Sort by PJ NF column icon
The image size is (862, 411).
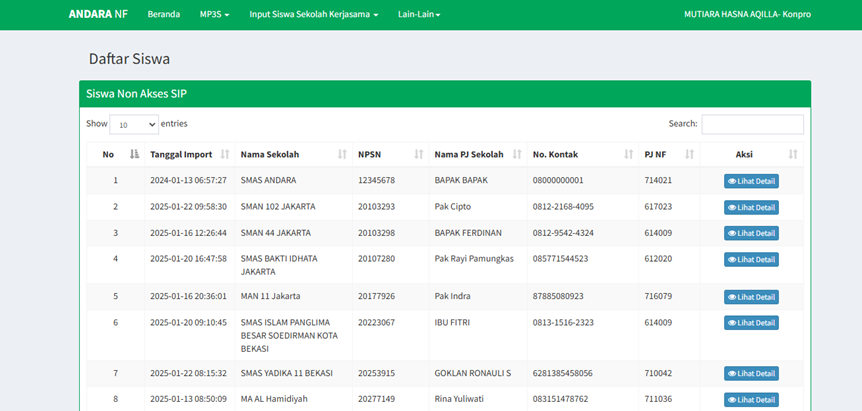688,154
